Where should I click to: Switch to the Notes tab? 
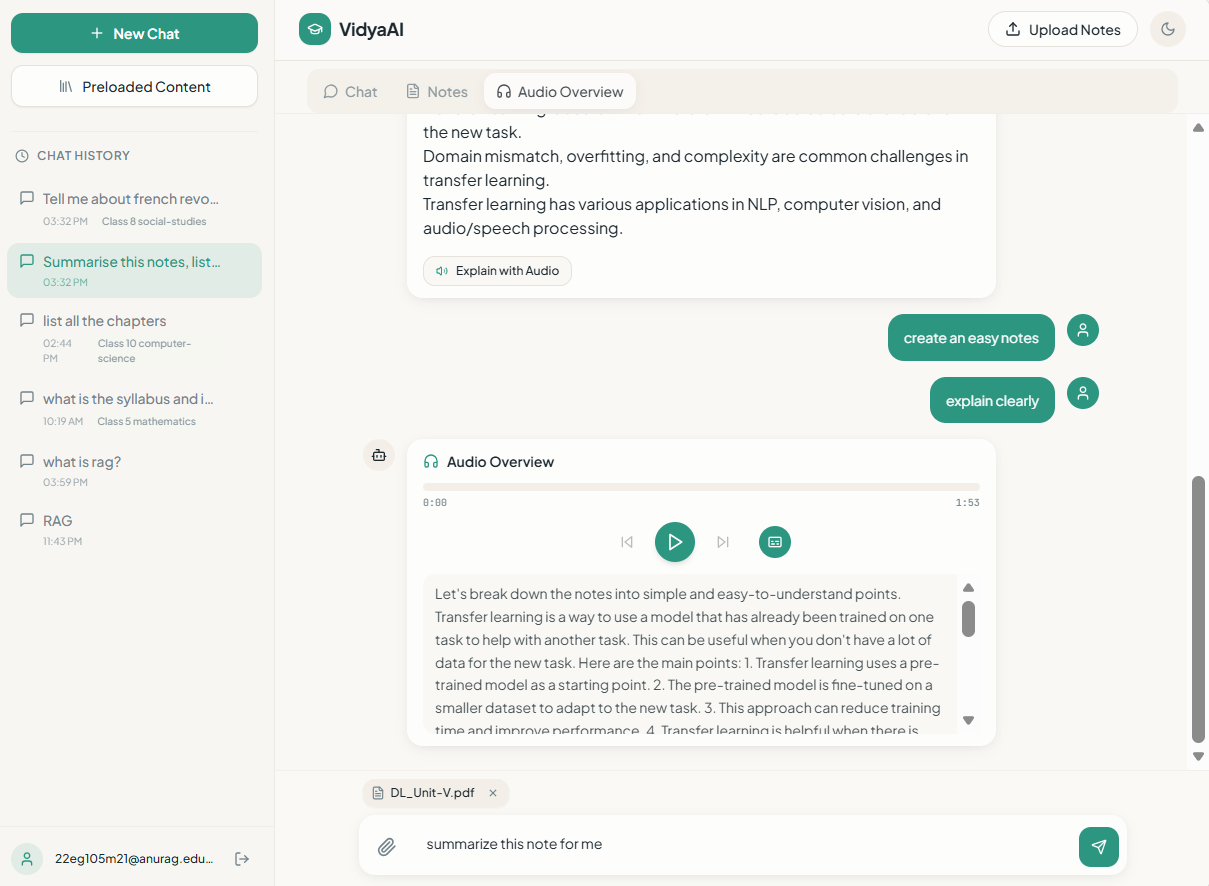pyautogui.click(x=437, y=91)
